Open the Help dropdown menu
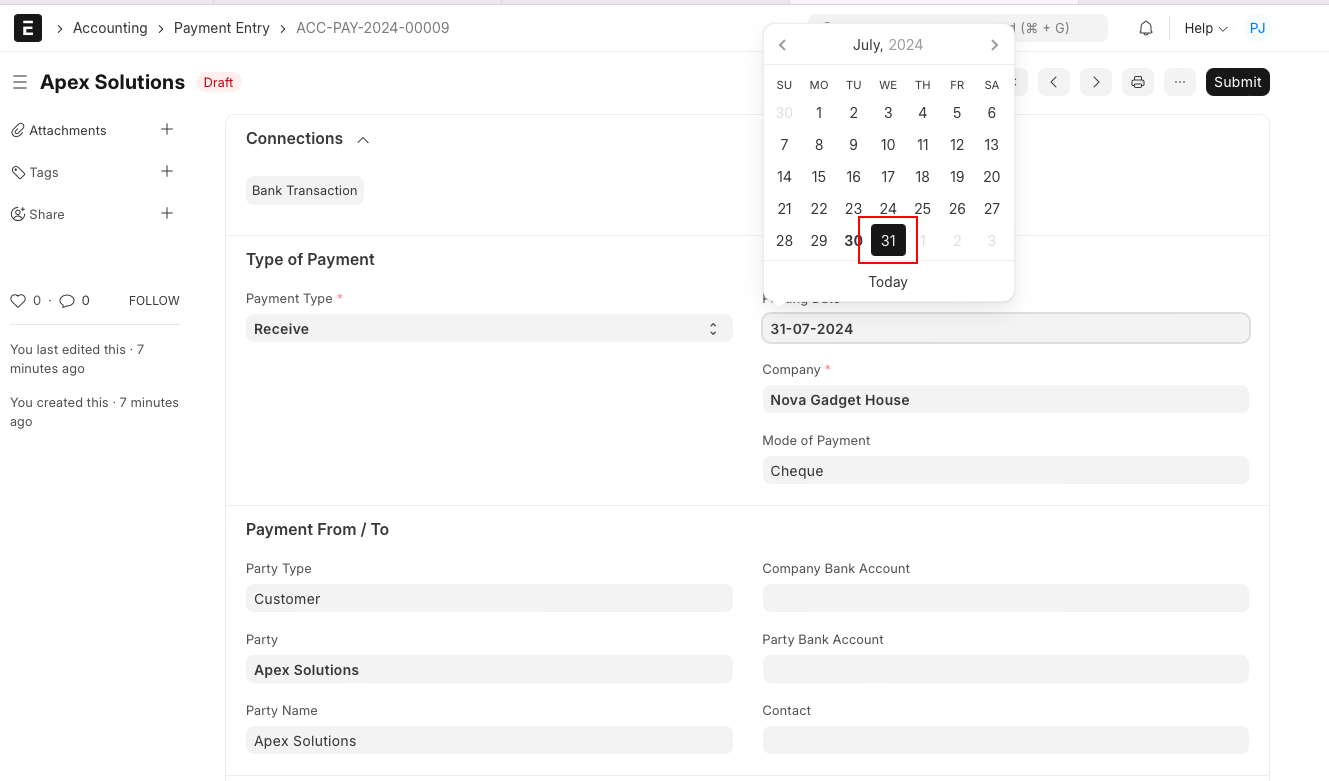 click(x=1205, y=28)
